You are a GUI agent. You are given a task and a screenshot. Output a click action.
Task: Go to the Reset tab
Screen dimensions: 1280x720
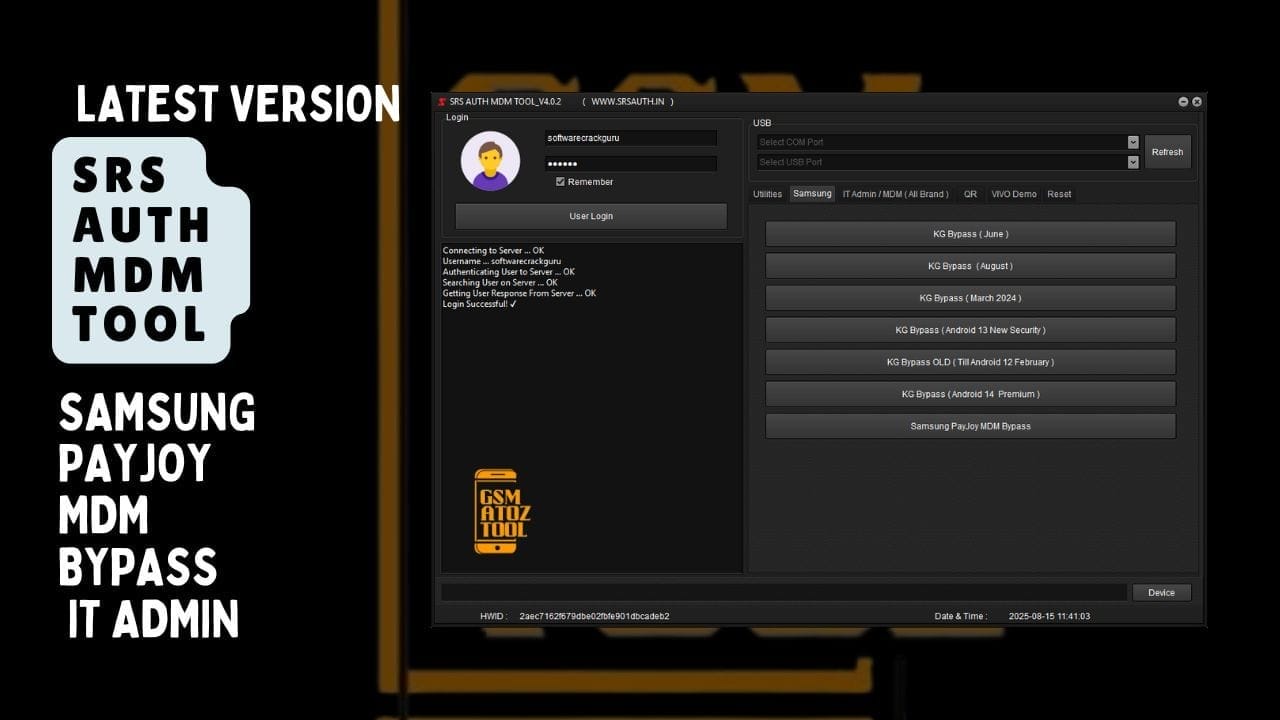point(1059,194)
